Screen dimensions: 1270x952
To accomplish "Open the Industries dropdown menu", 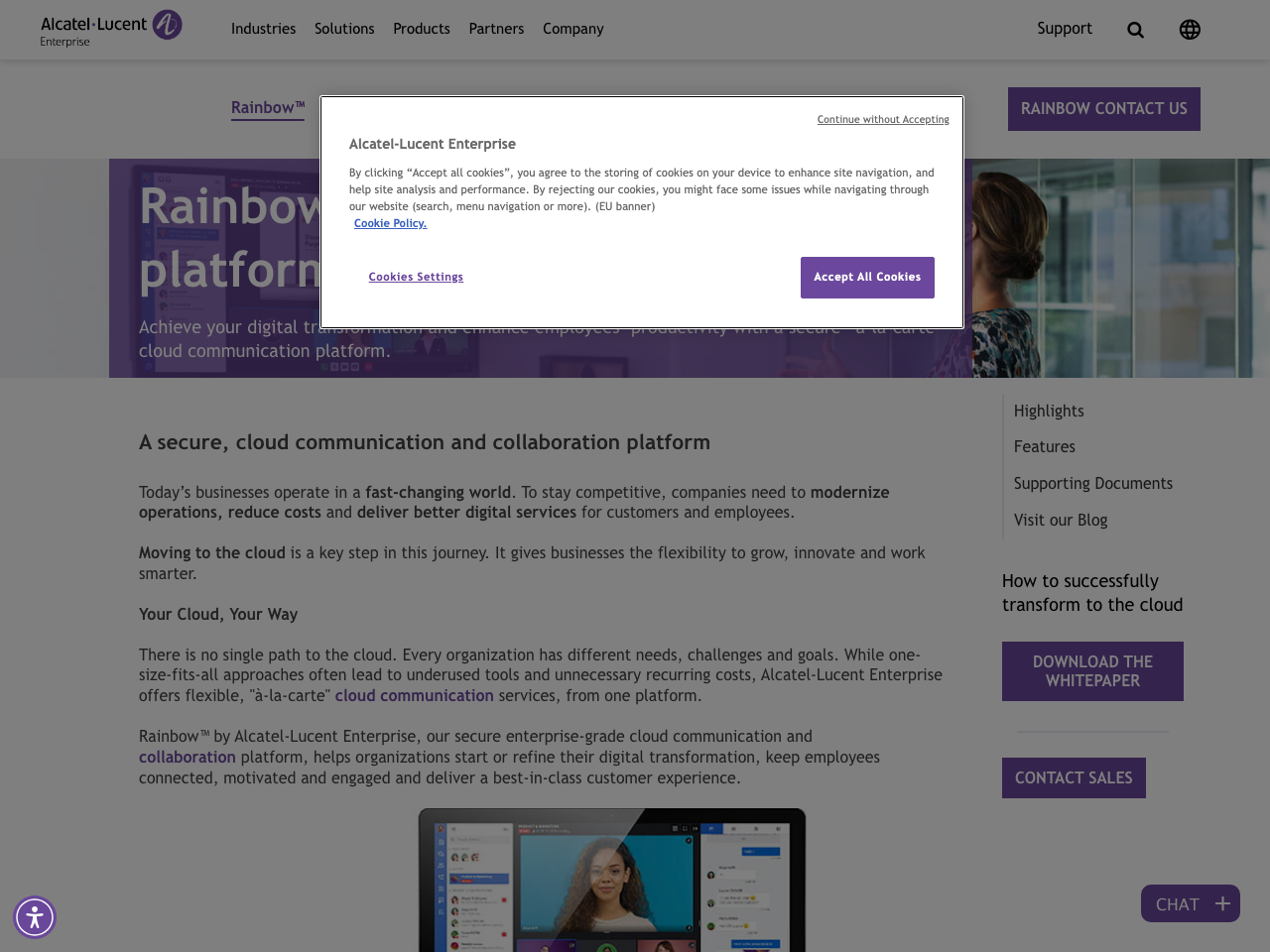I will pos(262,27).
